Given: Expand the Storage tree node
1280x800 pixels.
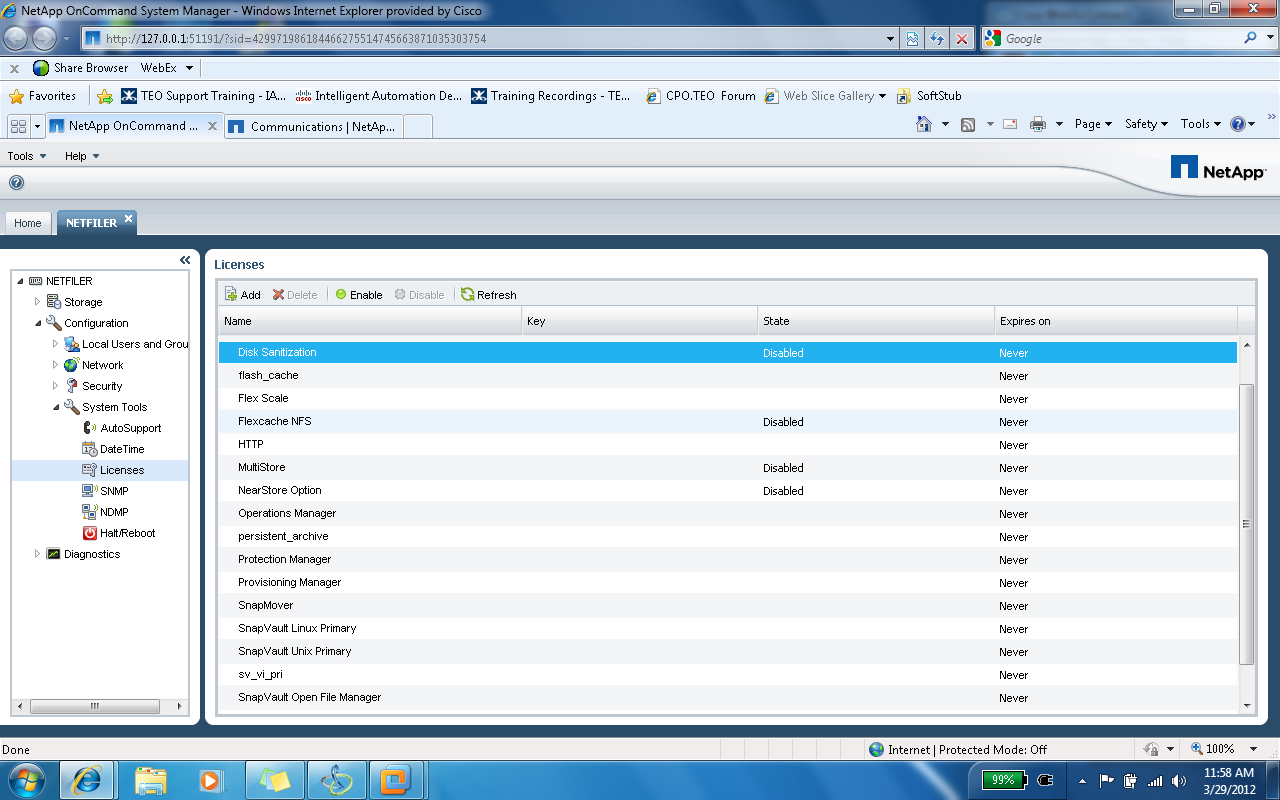Looking at the screenshot, I should [x=38, y=302].
